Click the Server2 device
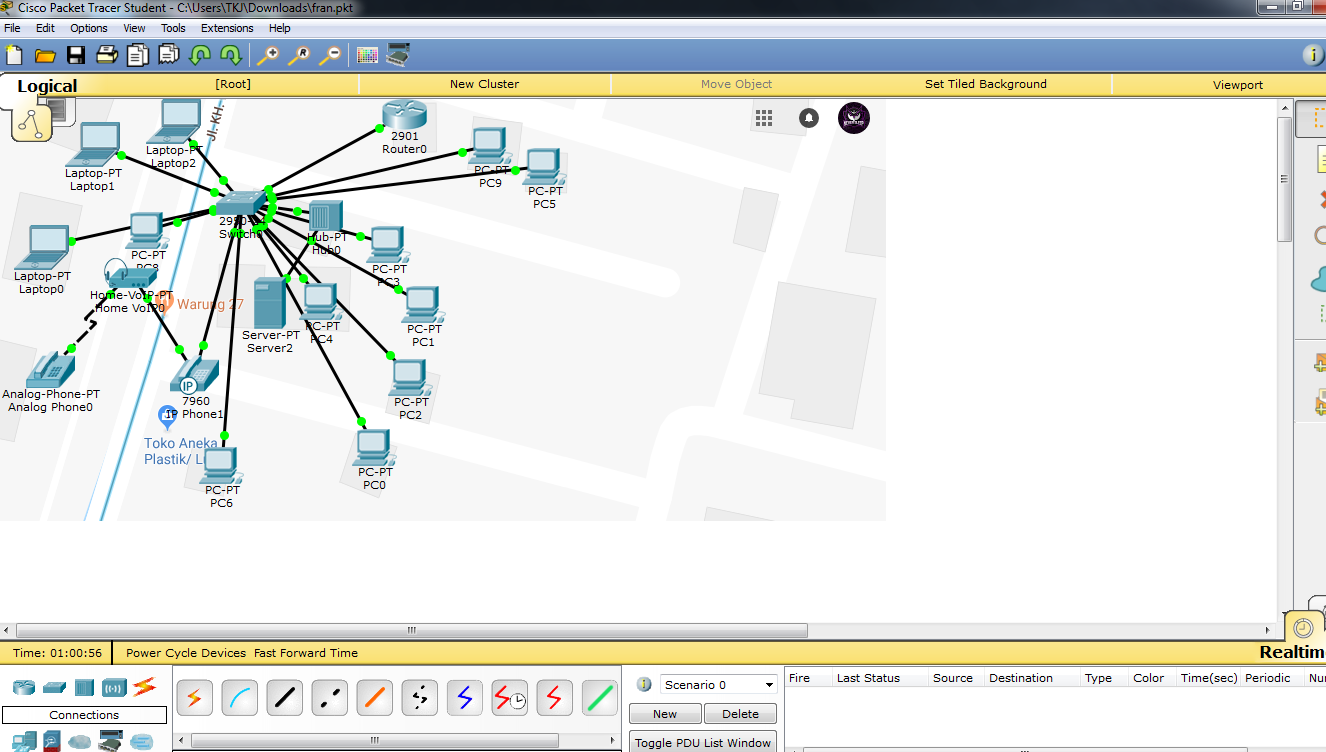The width and height of the screenshot is (1326, 752). (269, 303)
